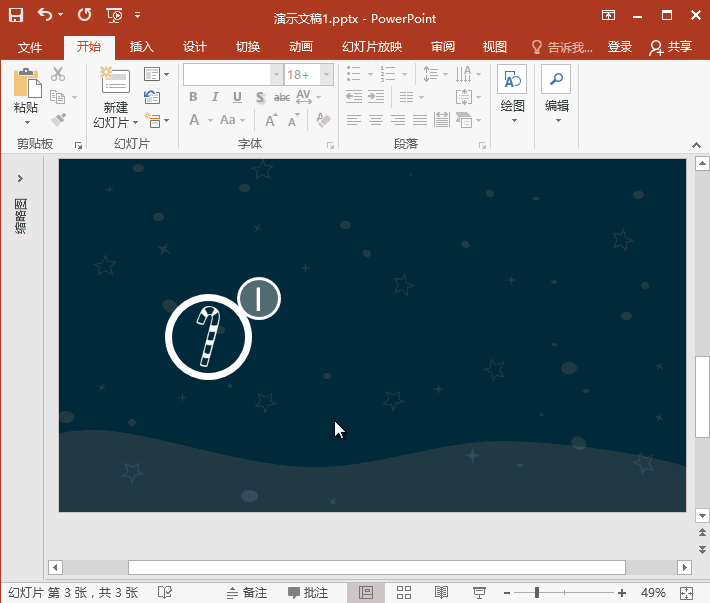Toggle Normal view button in status bar
This screenshot has height=603, width=710.
[x=366, y=593]
